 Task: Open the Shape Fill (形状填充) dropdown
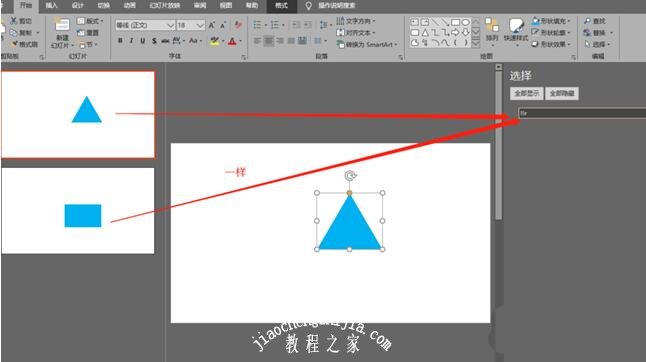(x=551, y=21)
